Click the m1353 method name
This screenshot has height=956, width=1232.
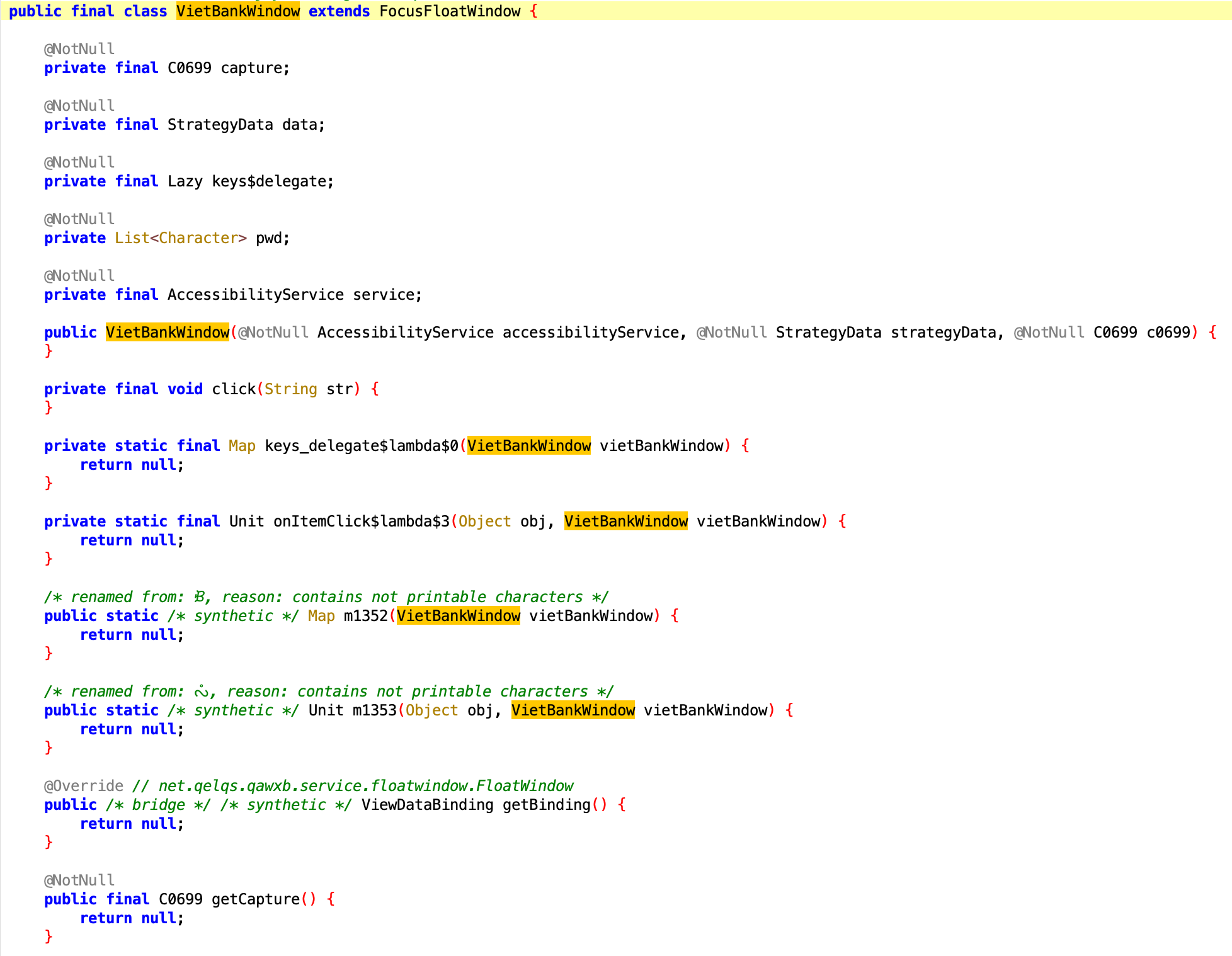(x=374, y=710)
